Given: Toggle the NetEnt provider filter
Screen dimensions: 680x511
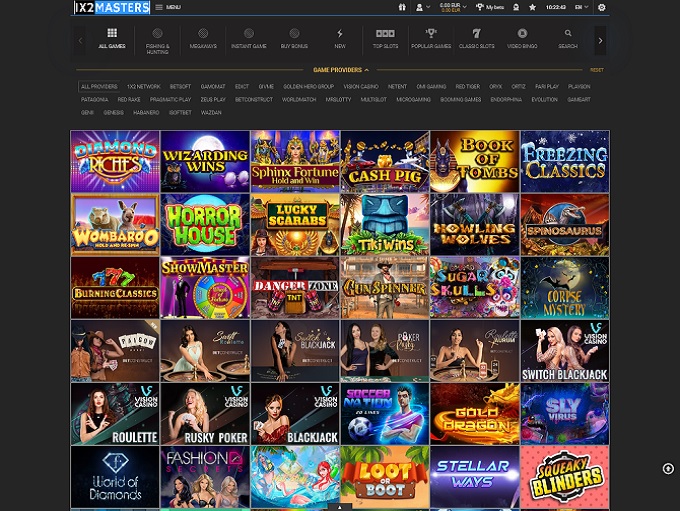Looking at the screenshot, I should [x=397, y=87].
